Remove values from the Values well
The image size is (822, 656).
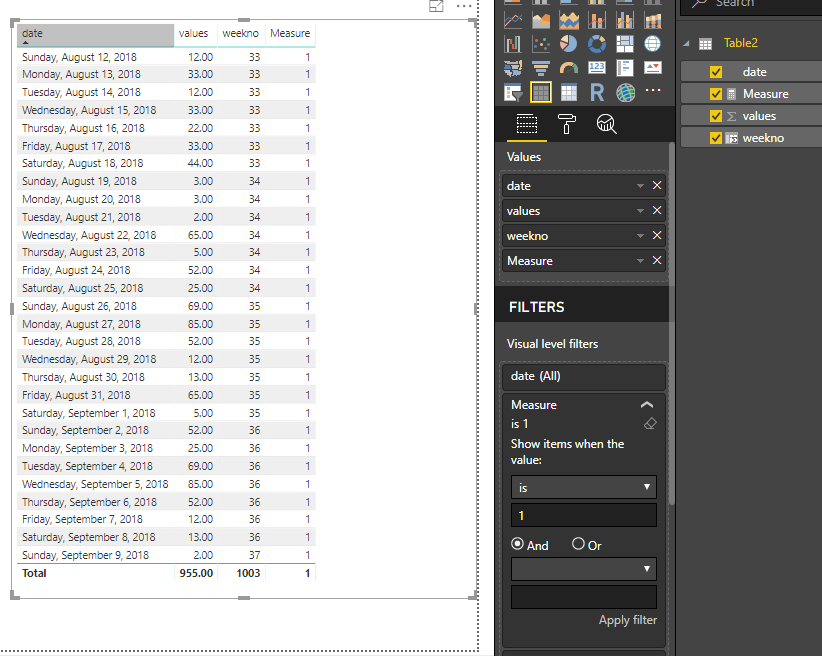(657, 211)
